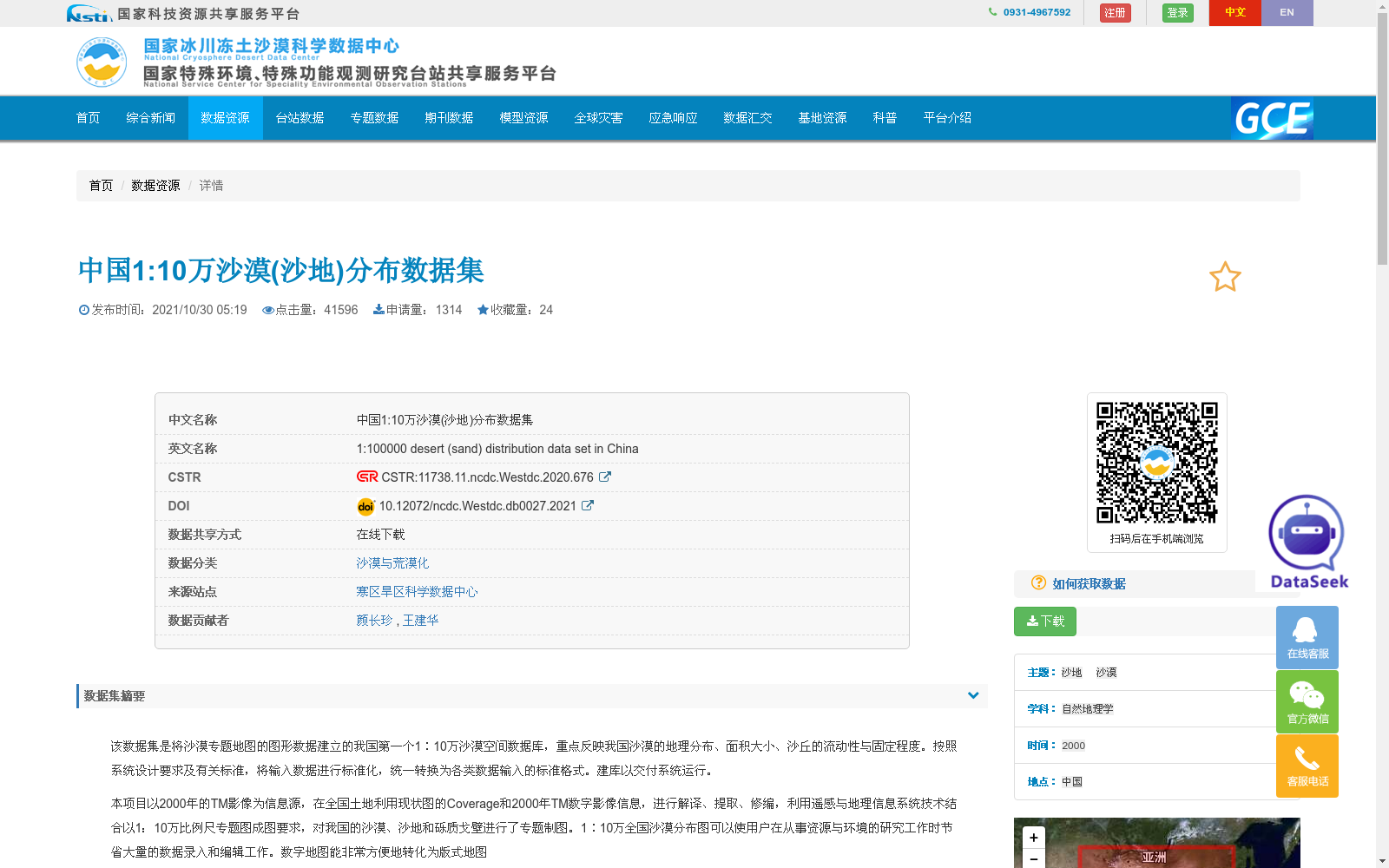Open 平台介绍 menu item
Screen dimensions: 1389x868
948,118
